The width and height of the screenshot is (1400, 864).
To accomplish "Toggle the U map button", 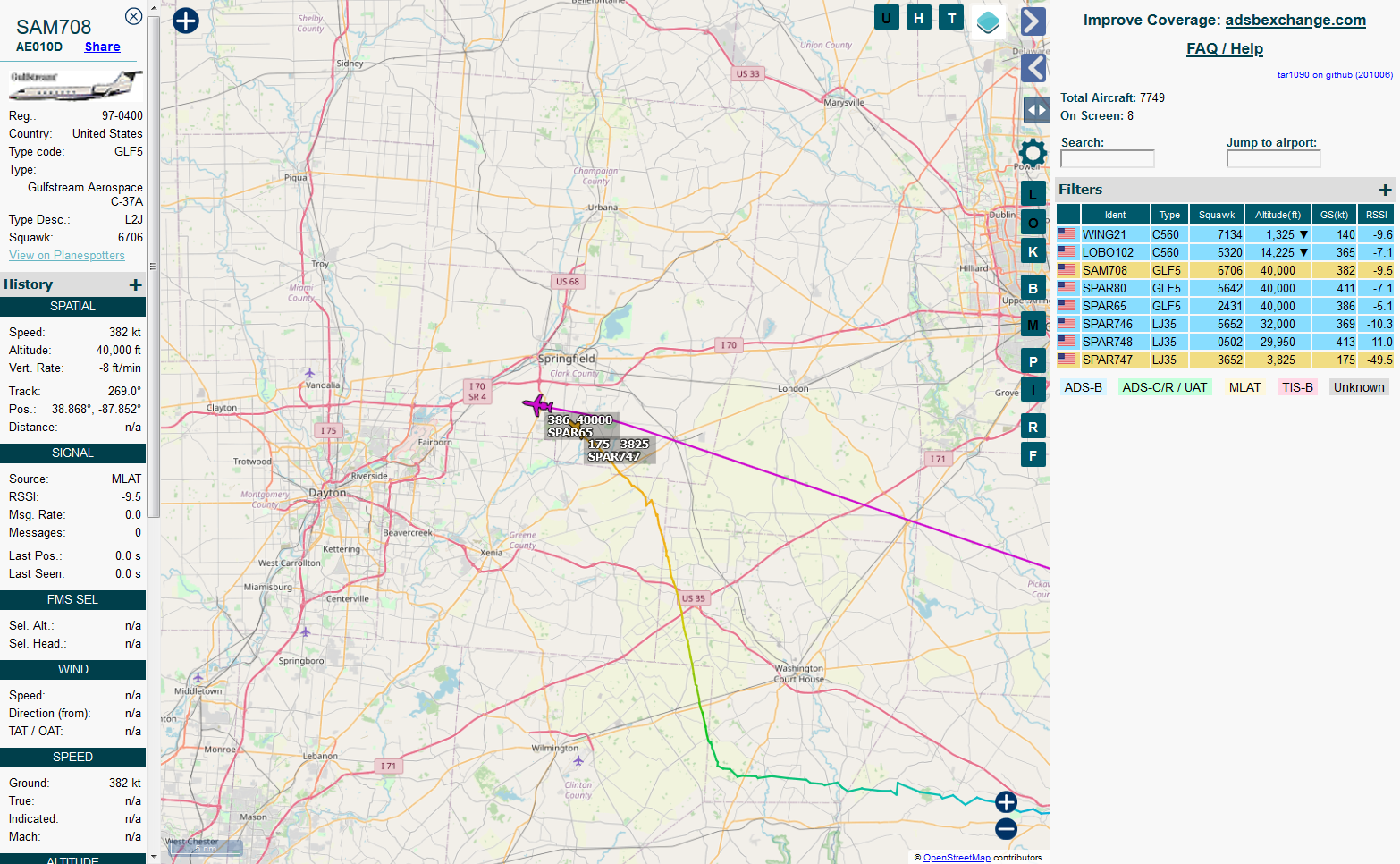I will coord(886,17).
